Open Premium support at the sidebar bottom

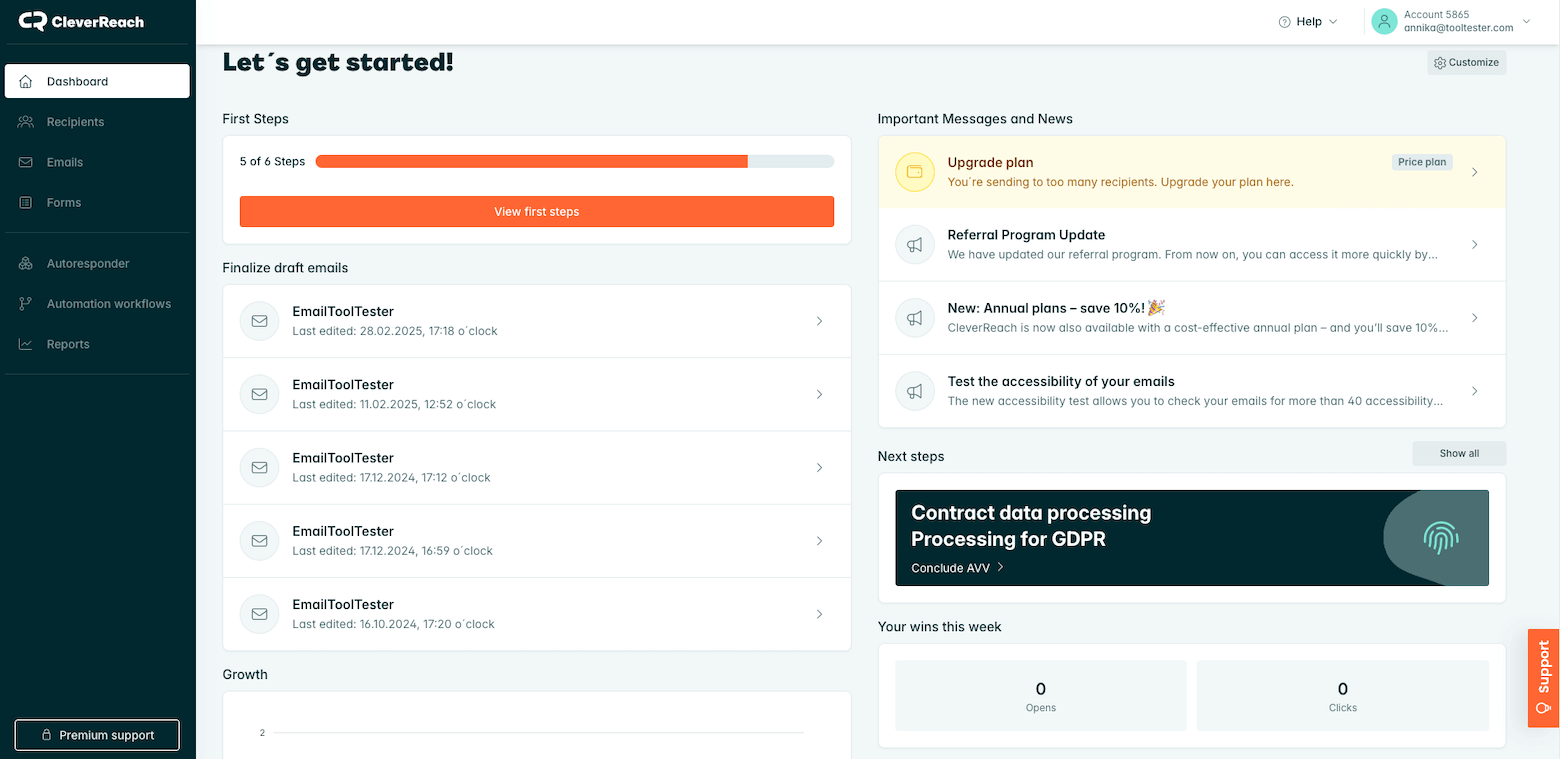point(96,734)
